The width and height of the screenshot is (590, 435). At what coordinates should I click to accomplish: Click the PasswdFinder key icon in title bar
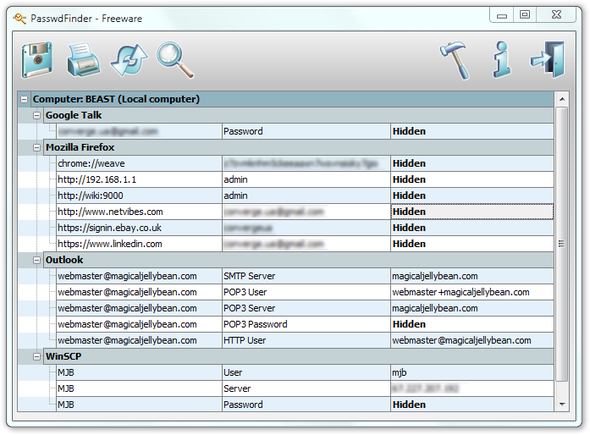coord(20,18)
